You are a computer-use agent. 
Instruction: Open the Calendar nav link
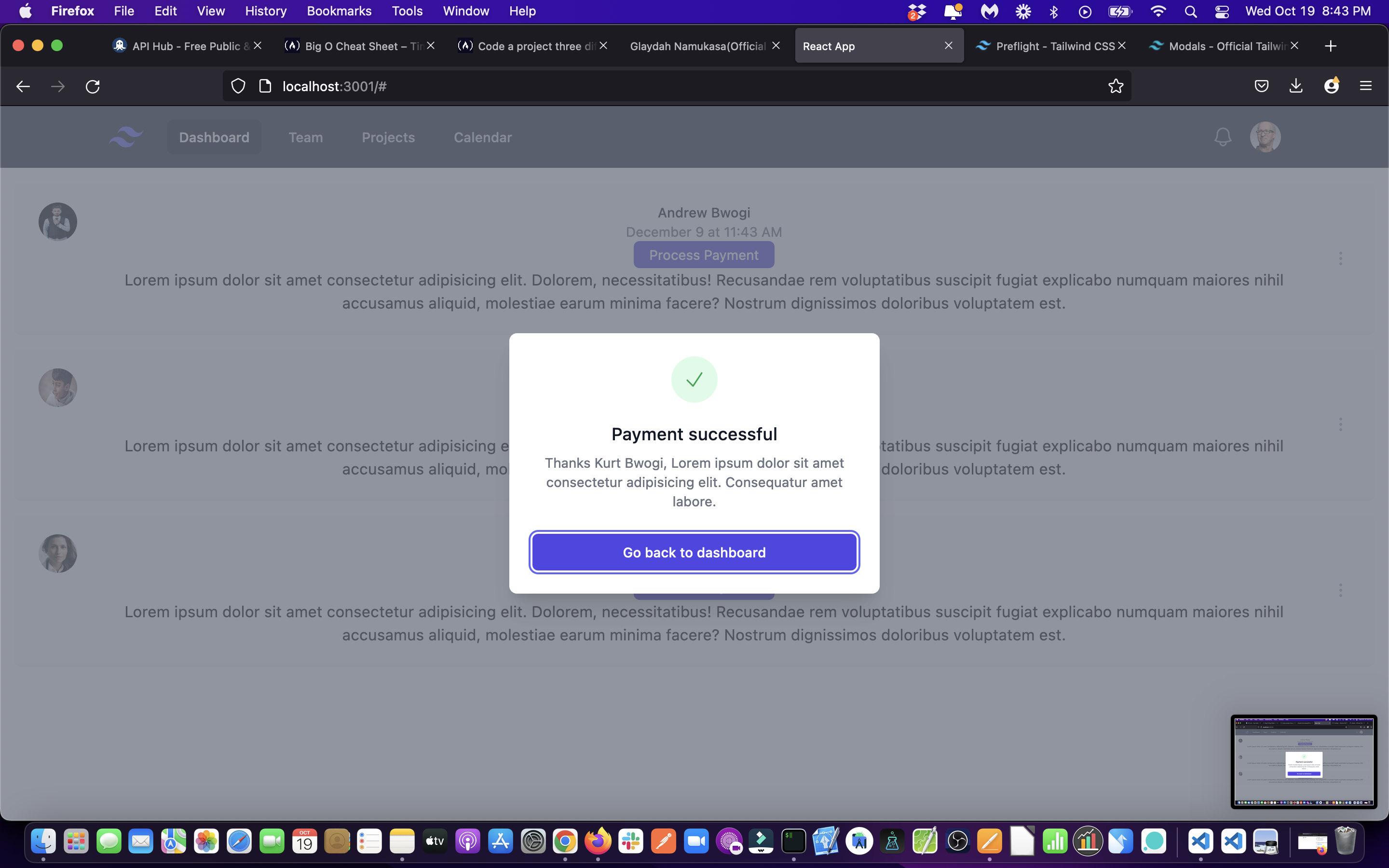pyautogui.click(x=483, y=137)
